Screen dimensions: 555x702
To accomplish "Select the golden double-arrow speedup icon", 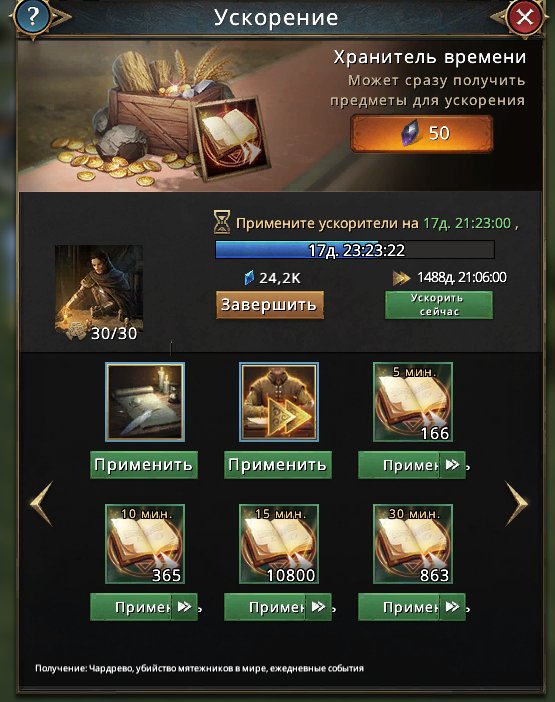I will [x=278, y=402].
